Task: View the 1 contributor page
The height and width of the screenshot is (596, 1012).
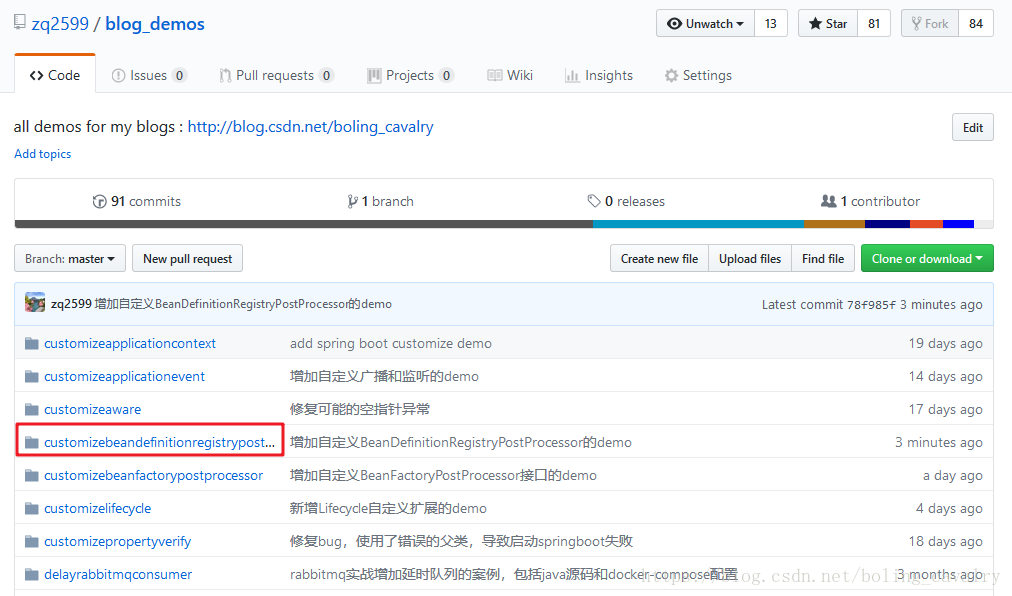Action: pyautogui.click(x=870, y=201)
